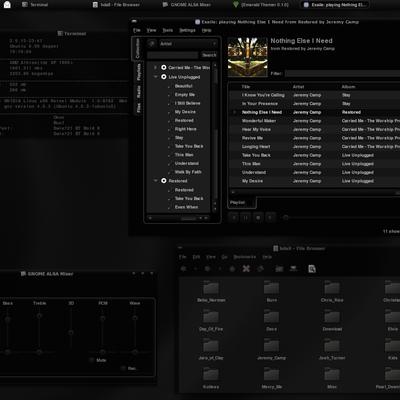Screen dimensions: 400x400
Task: Expand the Carried Me album node
Action: tap(155, 68)
